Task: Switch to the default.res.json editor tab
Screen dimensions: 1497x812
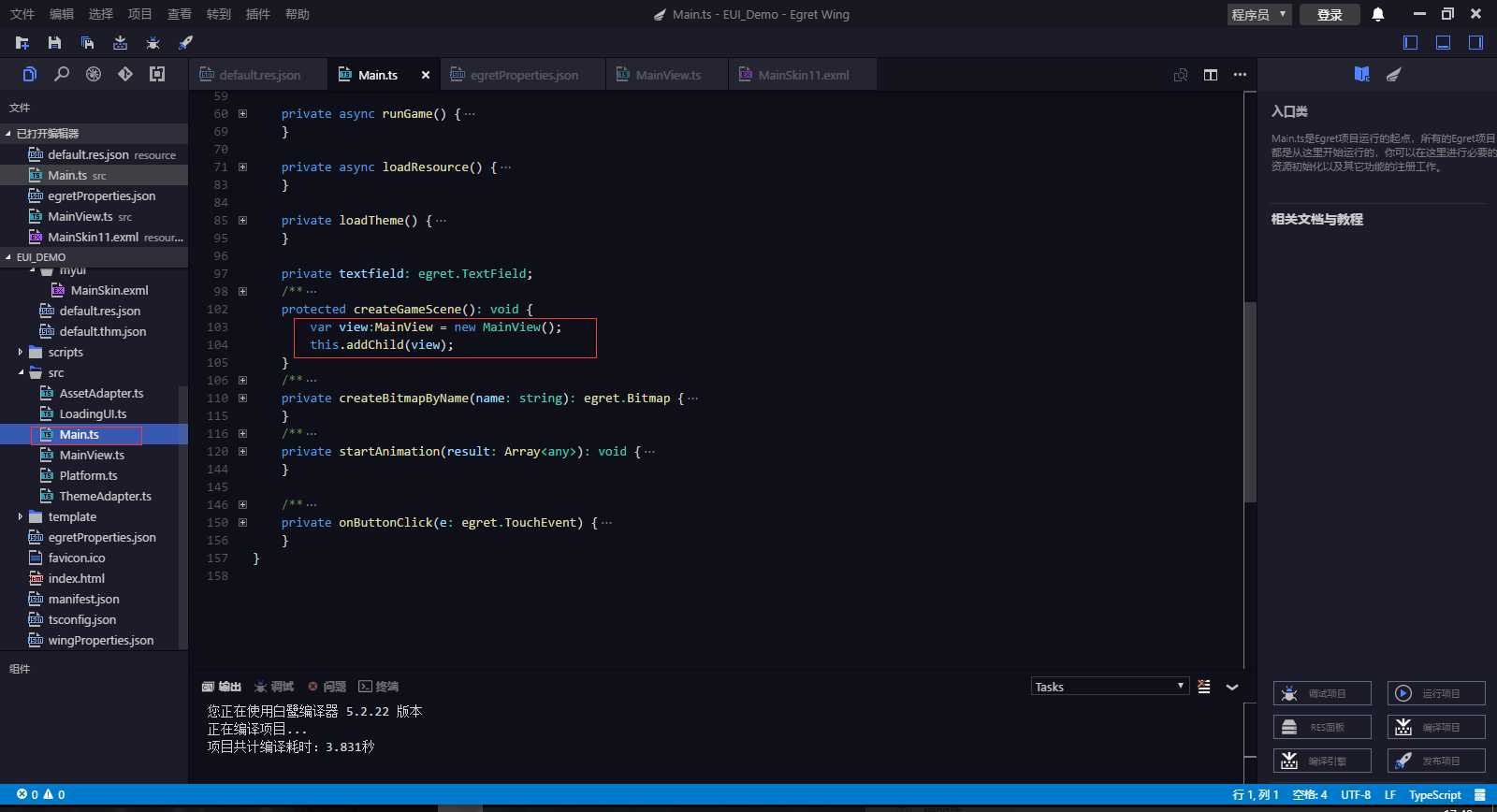Action: click(258, 75)
